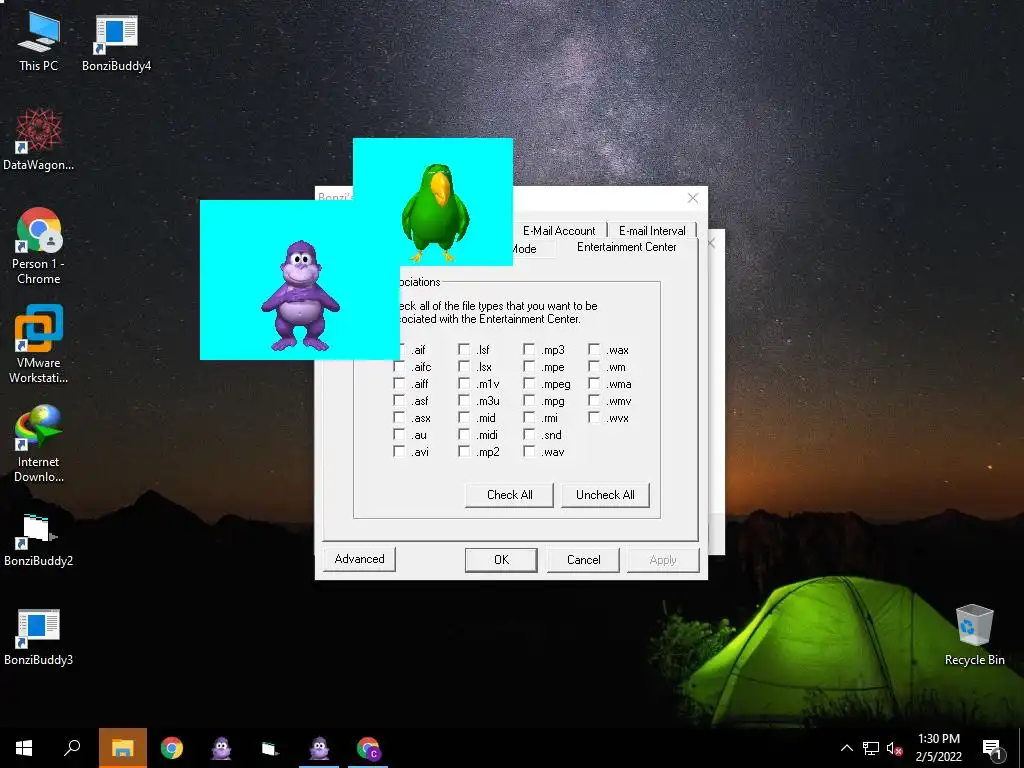Screen dimensions: 1024x768
Task: Tick the .snd checkbox
Action: pyautogui.click(x=529, y=434)
